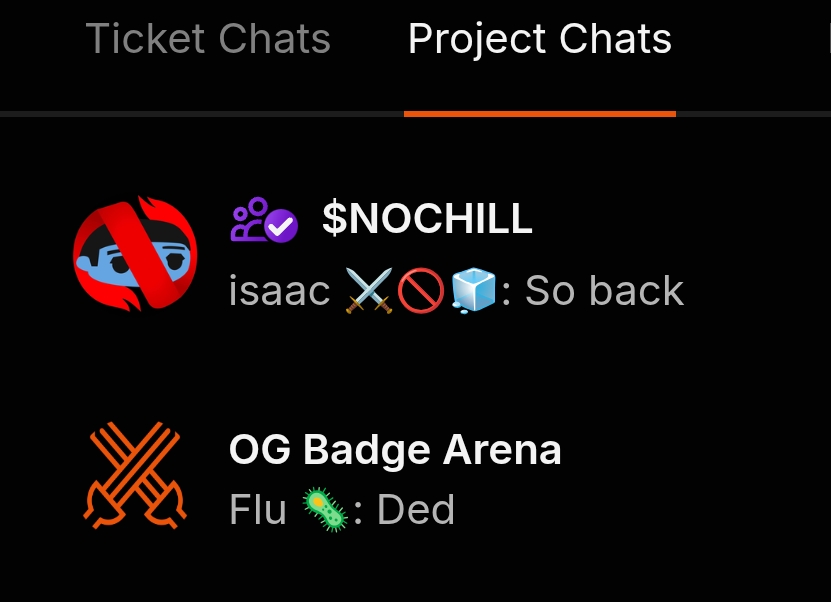Click the ice cube emoji
The image size is (831, 602).
pos(474,291)
